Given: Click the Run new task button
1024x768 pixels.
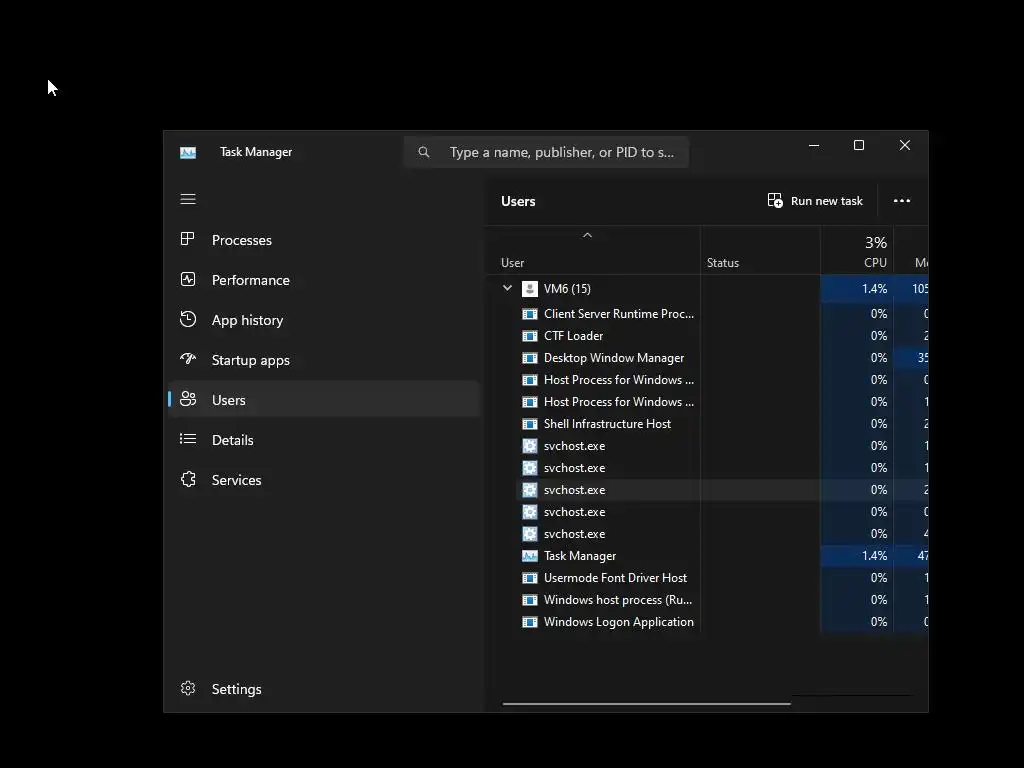Looking at the screenshot, I should [815, 200].
